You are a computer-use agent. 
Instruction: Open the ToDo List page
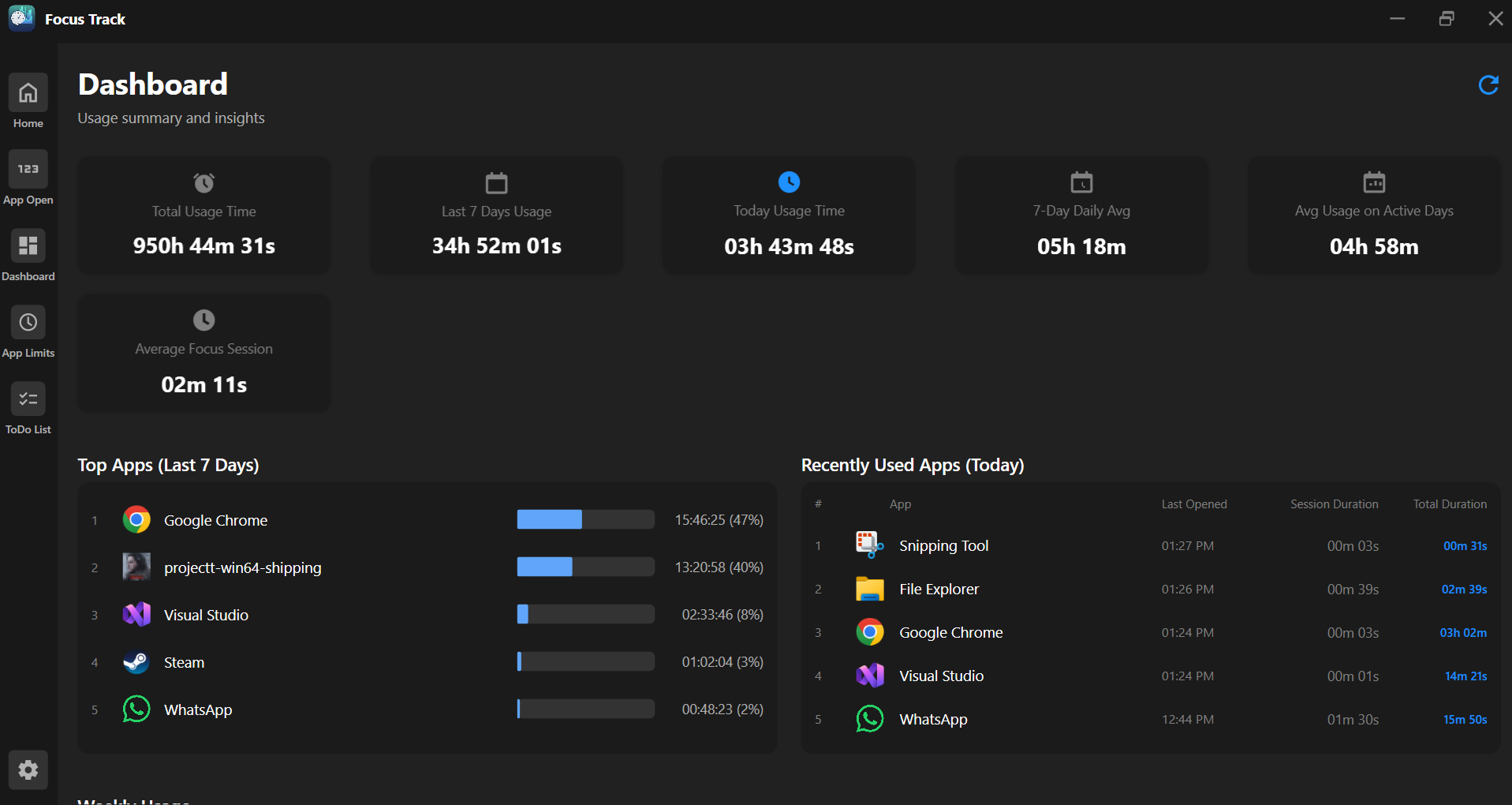[28, 399]
